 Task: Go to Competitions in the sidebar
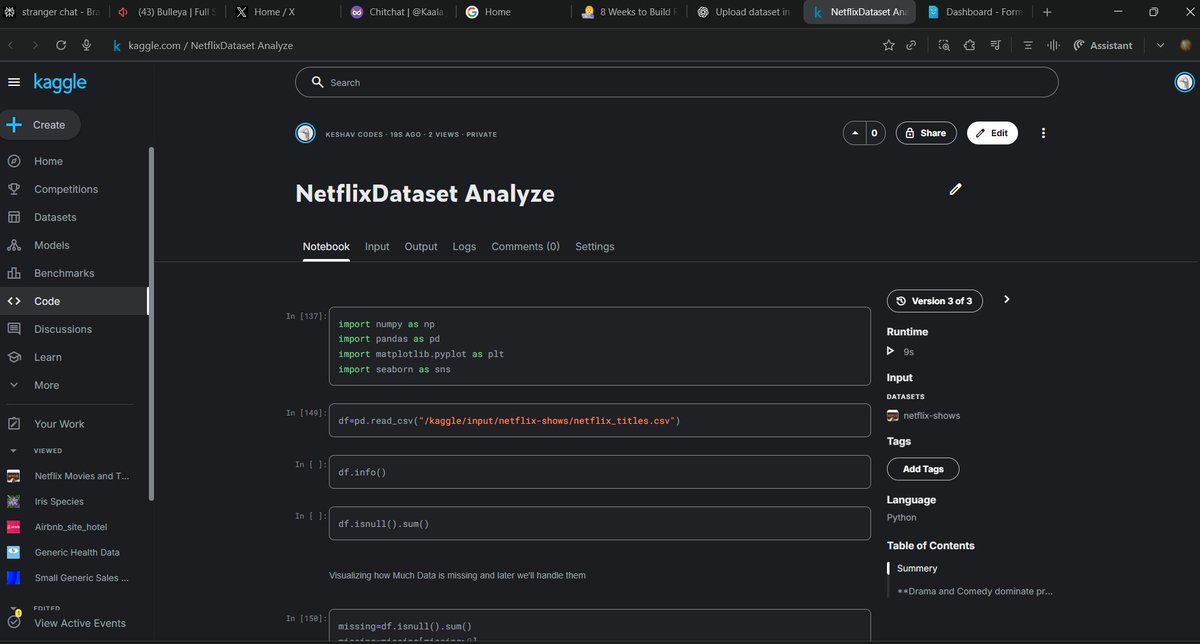click(x=66, y=189)
